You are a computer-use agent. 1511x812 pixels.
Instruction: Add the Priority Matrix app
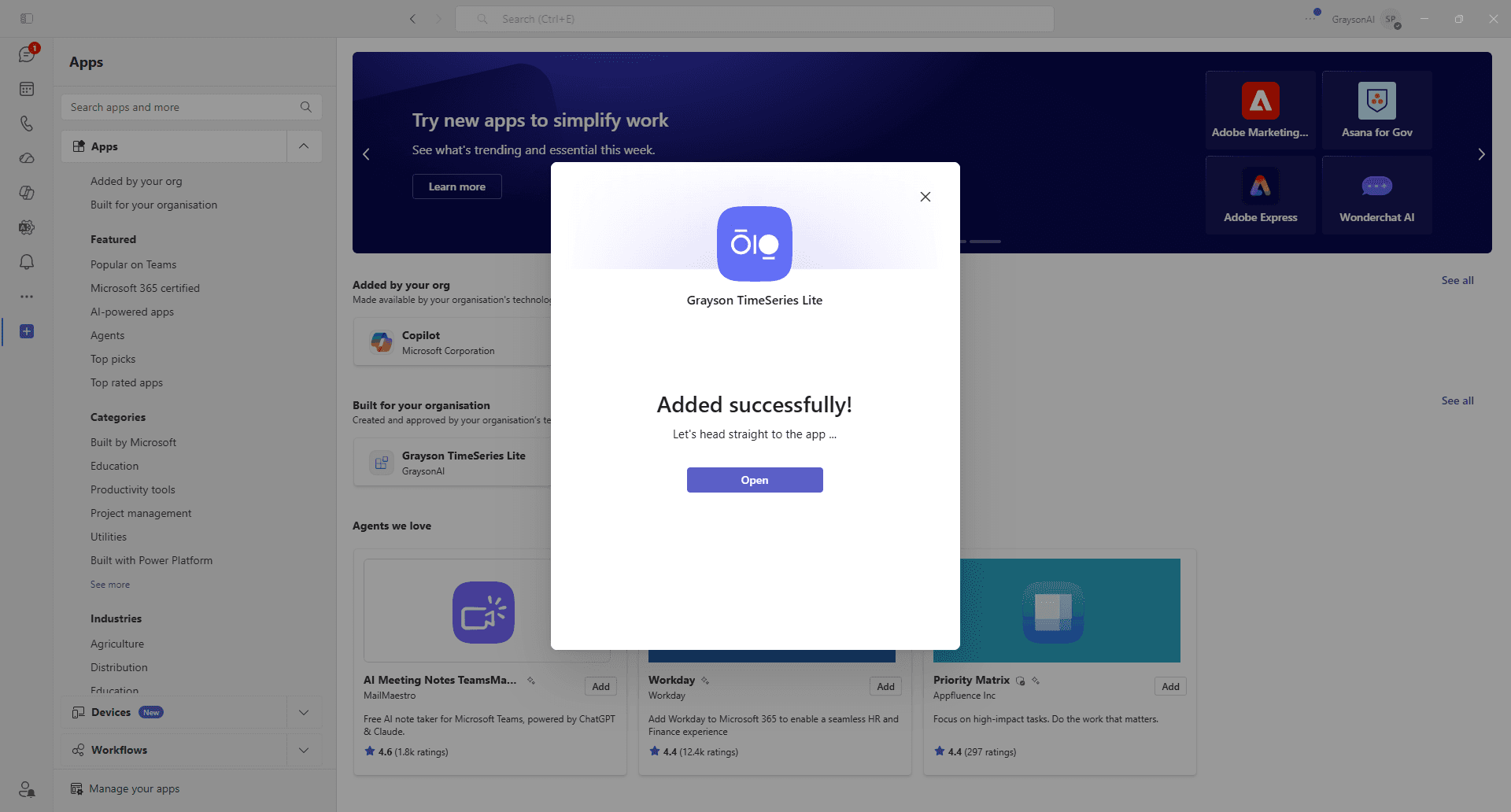(x=1171, y=686)
